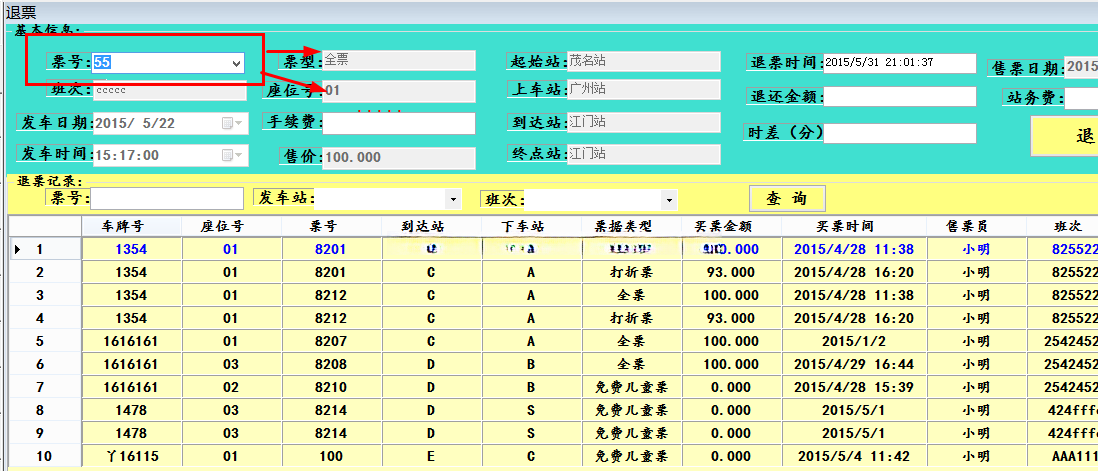Sort by the 车牌号 column header
The width and height of the screenshot is (1098, 471).
[x=132, y=226]
